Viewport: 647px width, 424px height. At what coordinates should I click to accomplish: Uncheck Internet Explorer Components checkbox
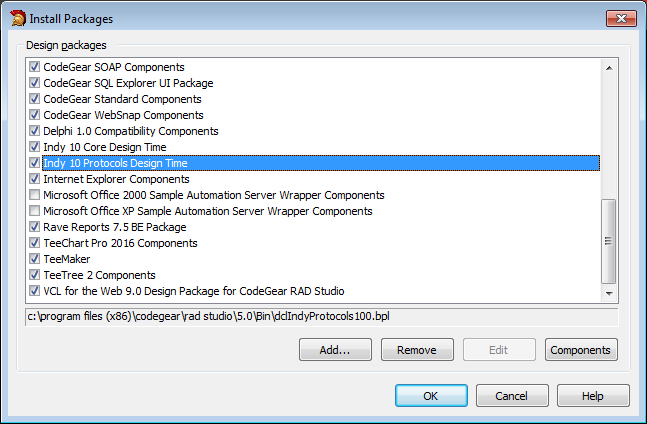[35, 179]
